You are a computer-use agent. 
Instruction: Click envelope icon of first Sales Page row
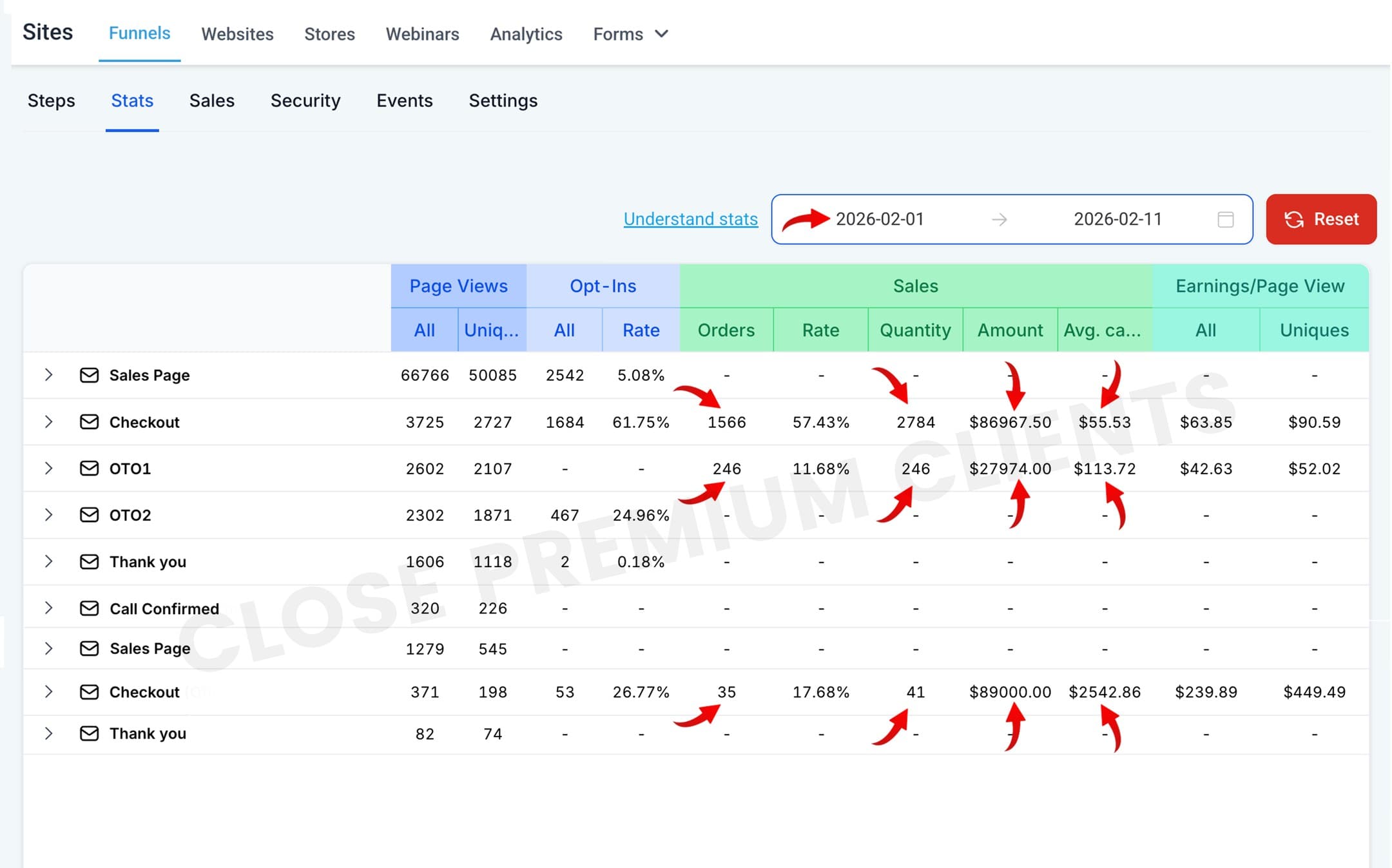[x=89, y=375]
